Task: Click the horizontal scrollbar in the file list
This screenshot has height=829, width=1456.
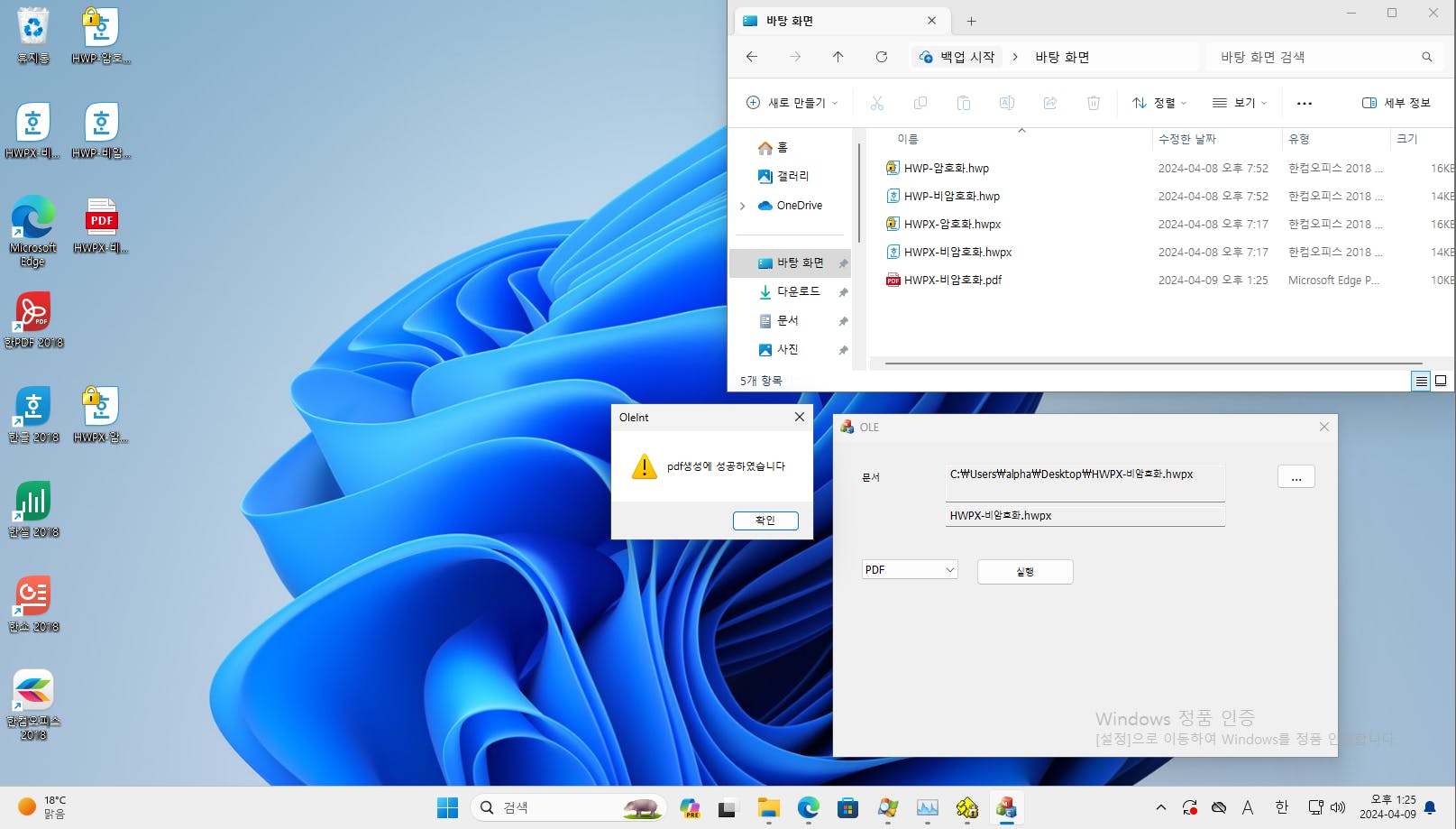Action: 1153,364
